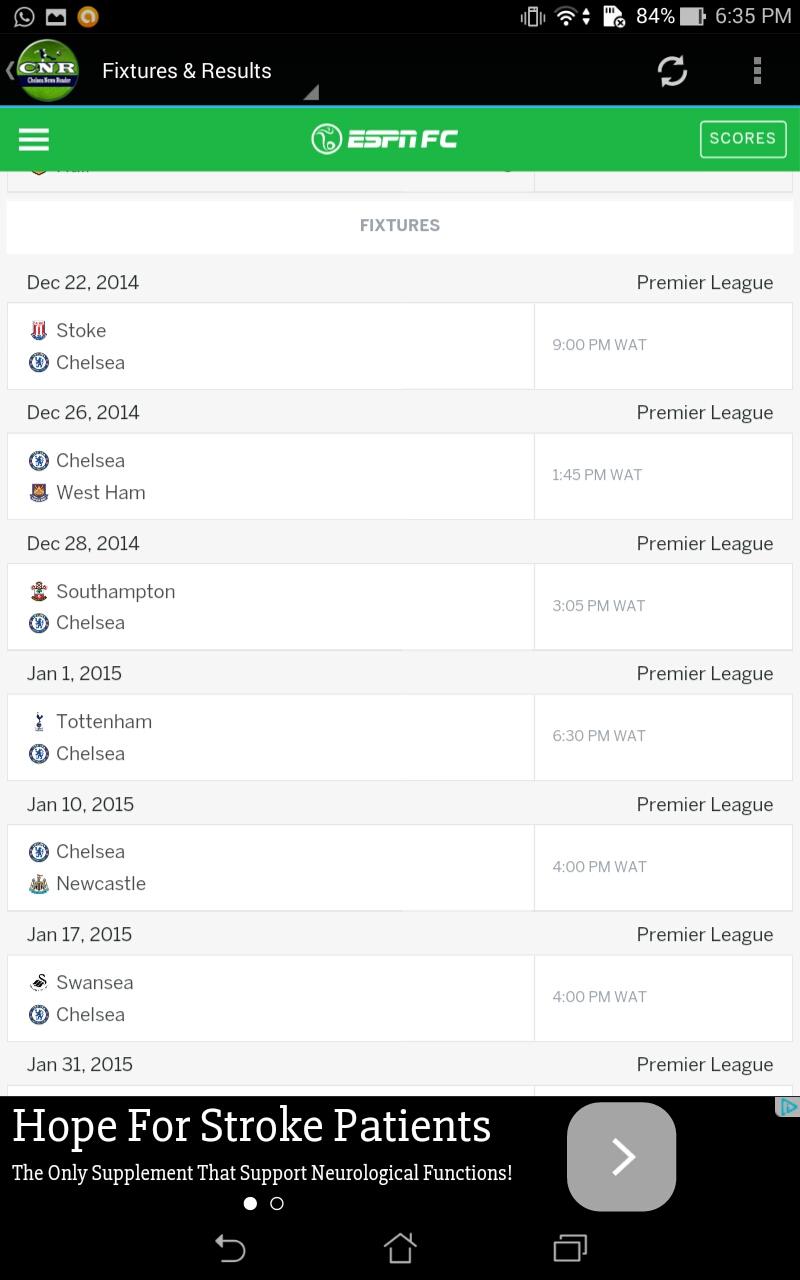Open the Southampton vs Chelsea fixture
The height and width of the screenshot is (1280, 800).
tap(400, 607)
